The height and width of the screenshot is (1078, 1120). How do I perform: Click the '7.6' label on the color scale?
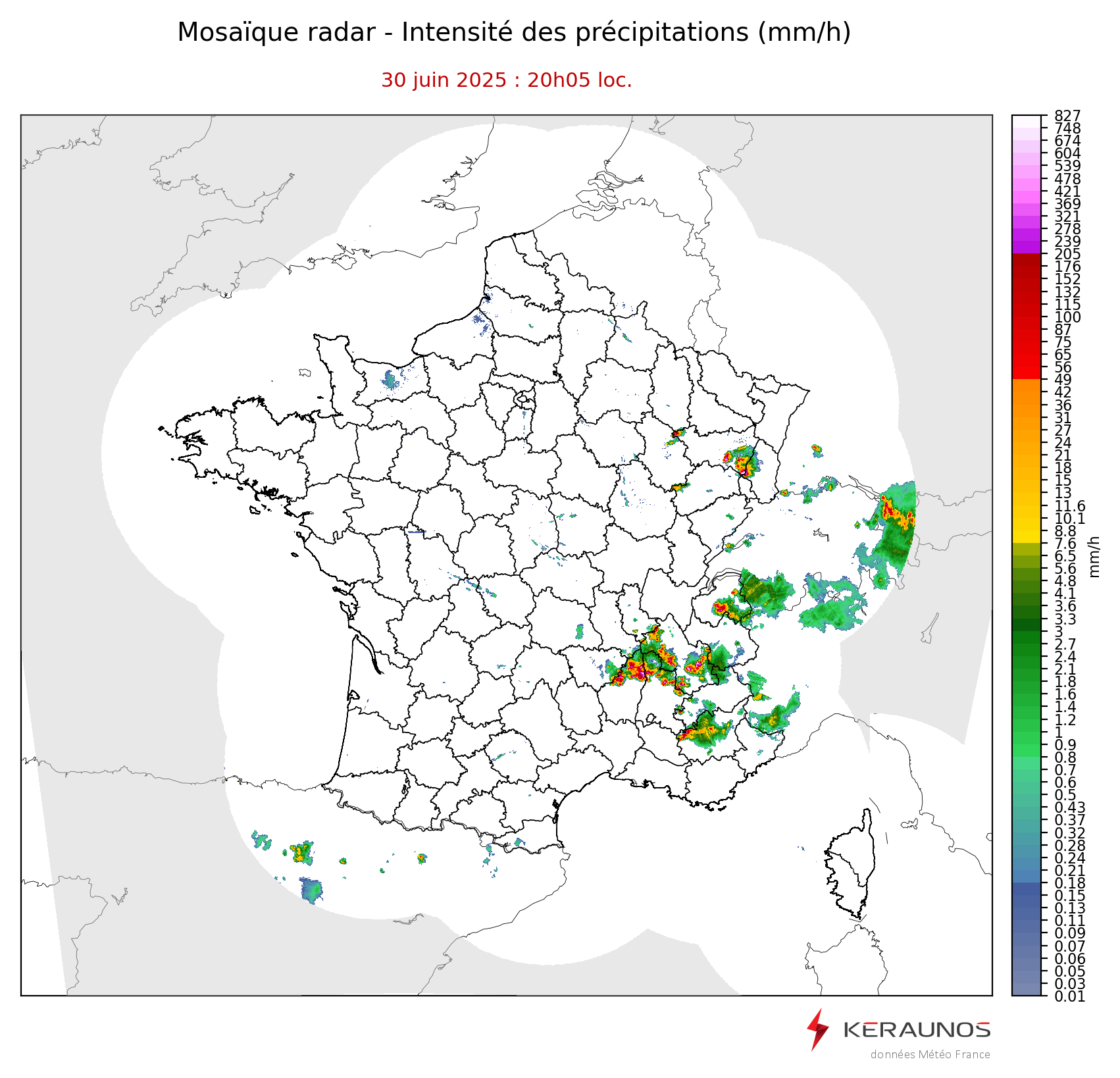coord(1065,544)
